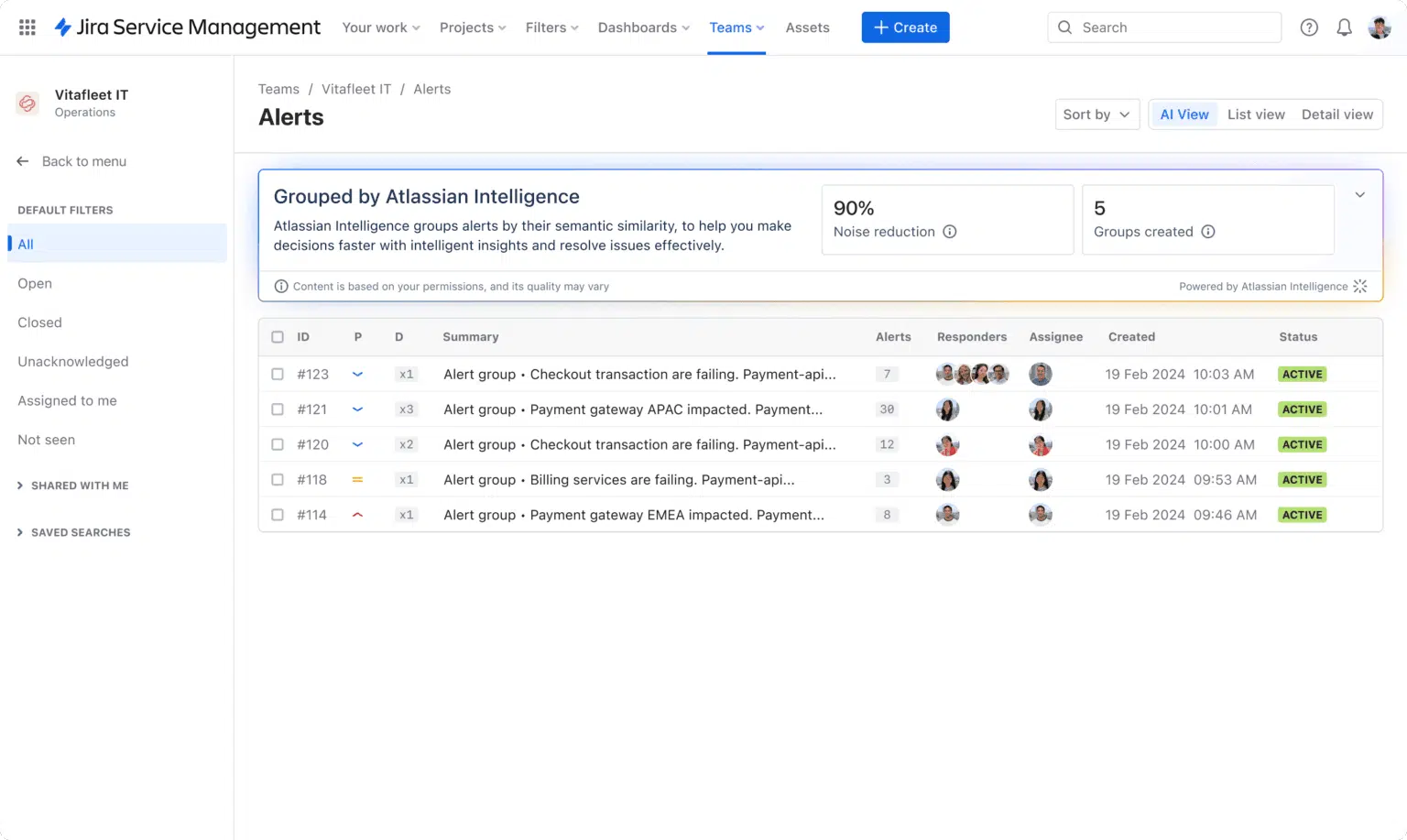This screenshot has height=840, width=1407.
Task: Click the assignee avatar for alert #123
Action: coord(1041,374)
